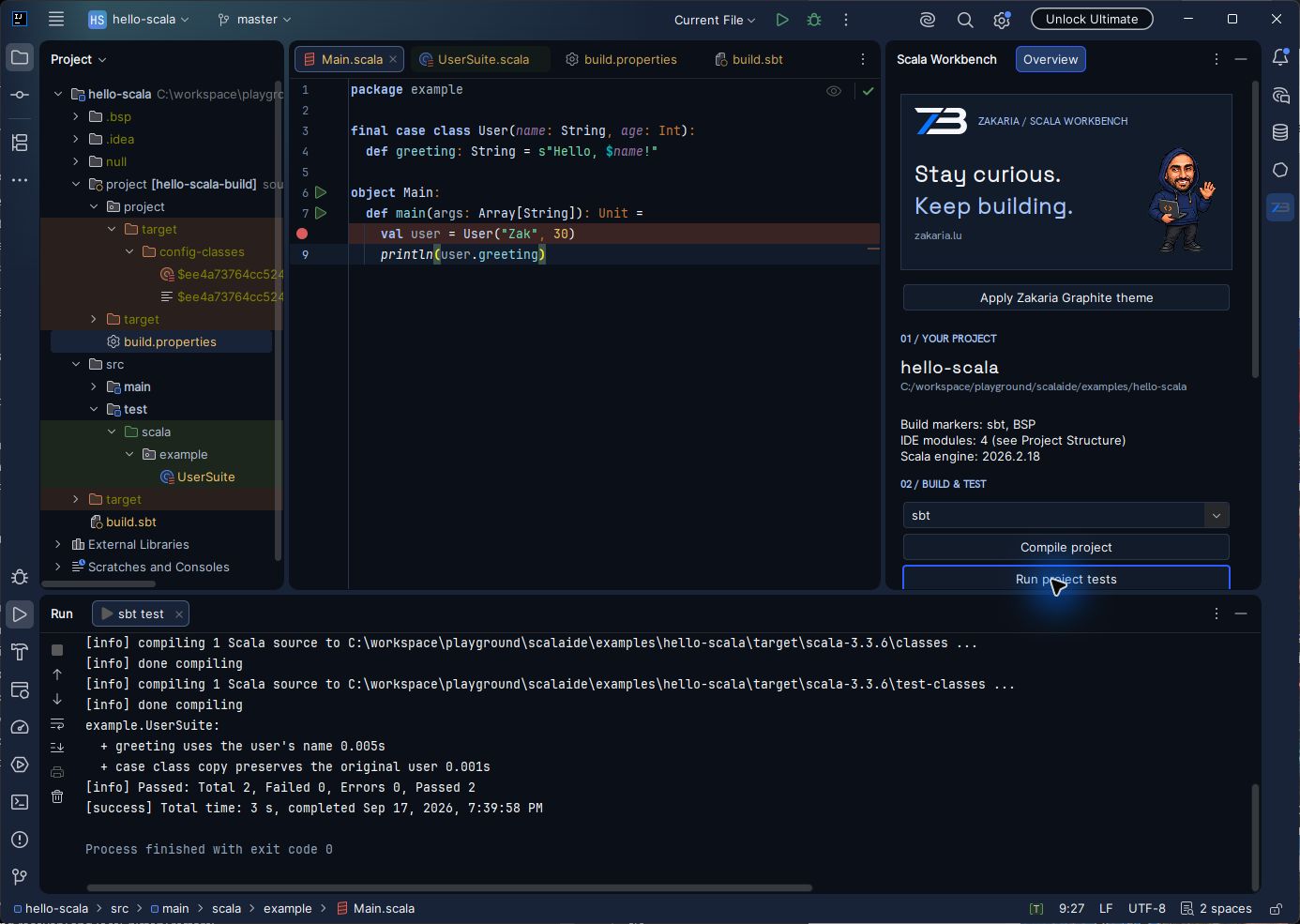Open the Structure tool window icon
Screen dimensions: 1300x924
20,143
